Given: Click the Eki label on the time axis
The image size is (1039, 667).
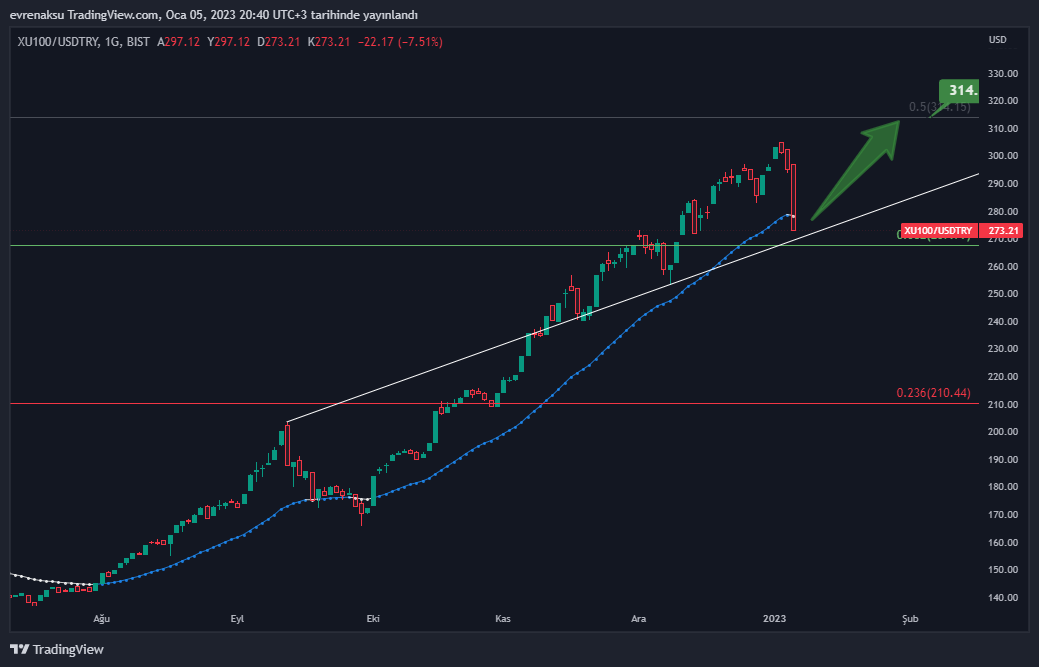Looking at the screenshot, I should point(373,619).
